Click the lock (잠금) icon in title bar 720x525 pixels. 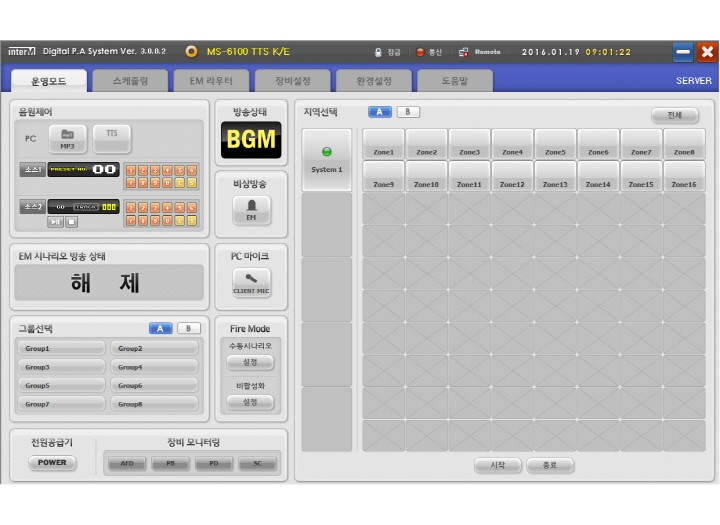(378, 52)
